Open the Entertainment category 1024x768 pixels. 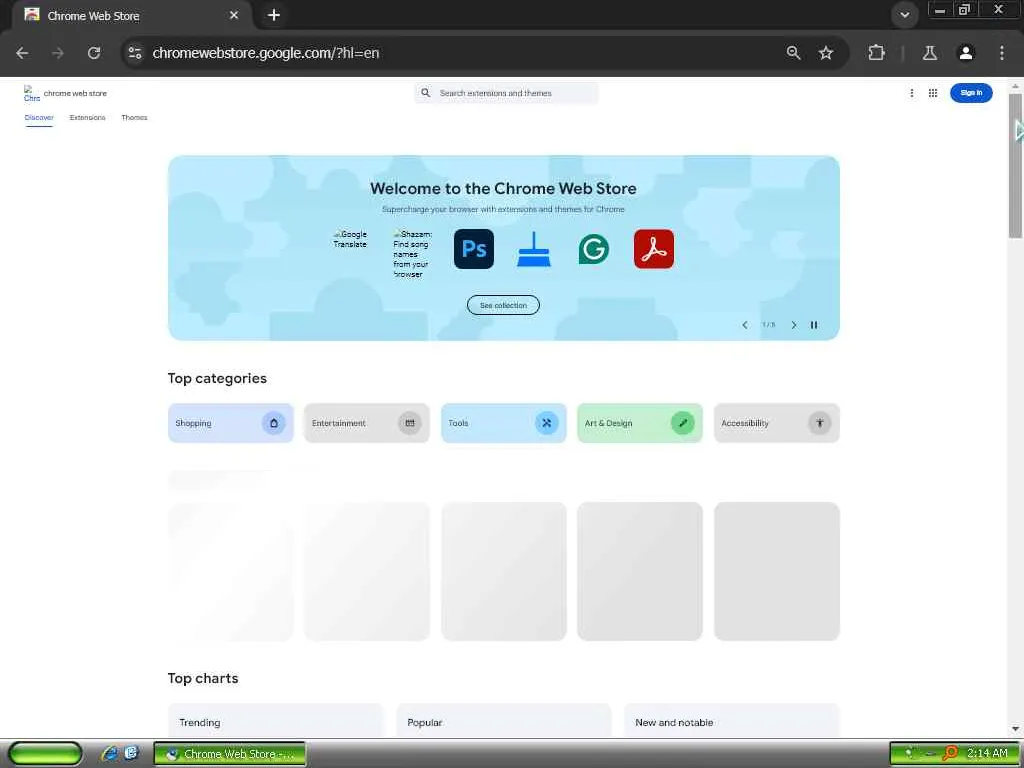(366, 423)
